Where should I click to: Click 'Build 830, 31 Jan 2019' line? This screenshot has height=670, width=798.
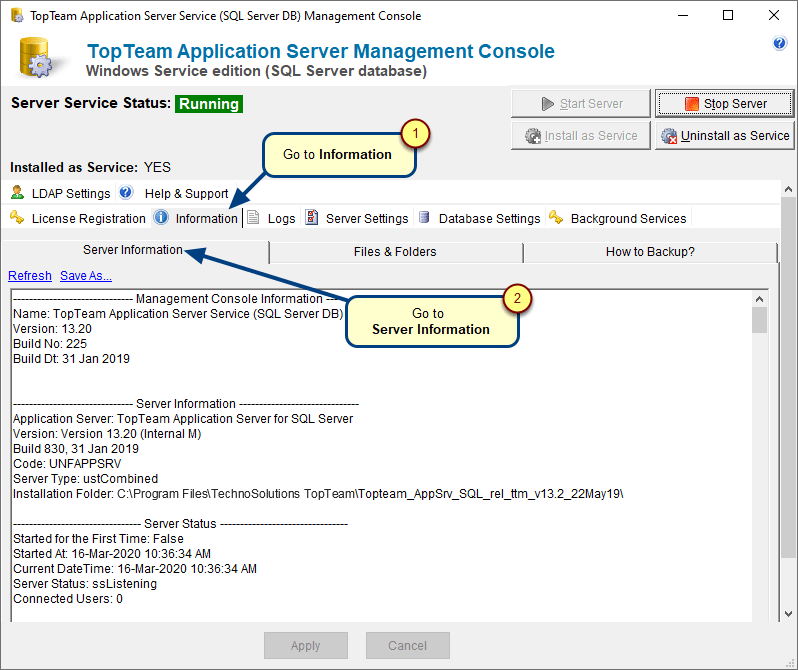coord(76,449)
